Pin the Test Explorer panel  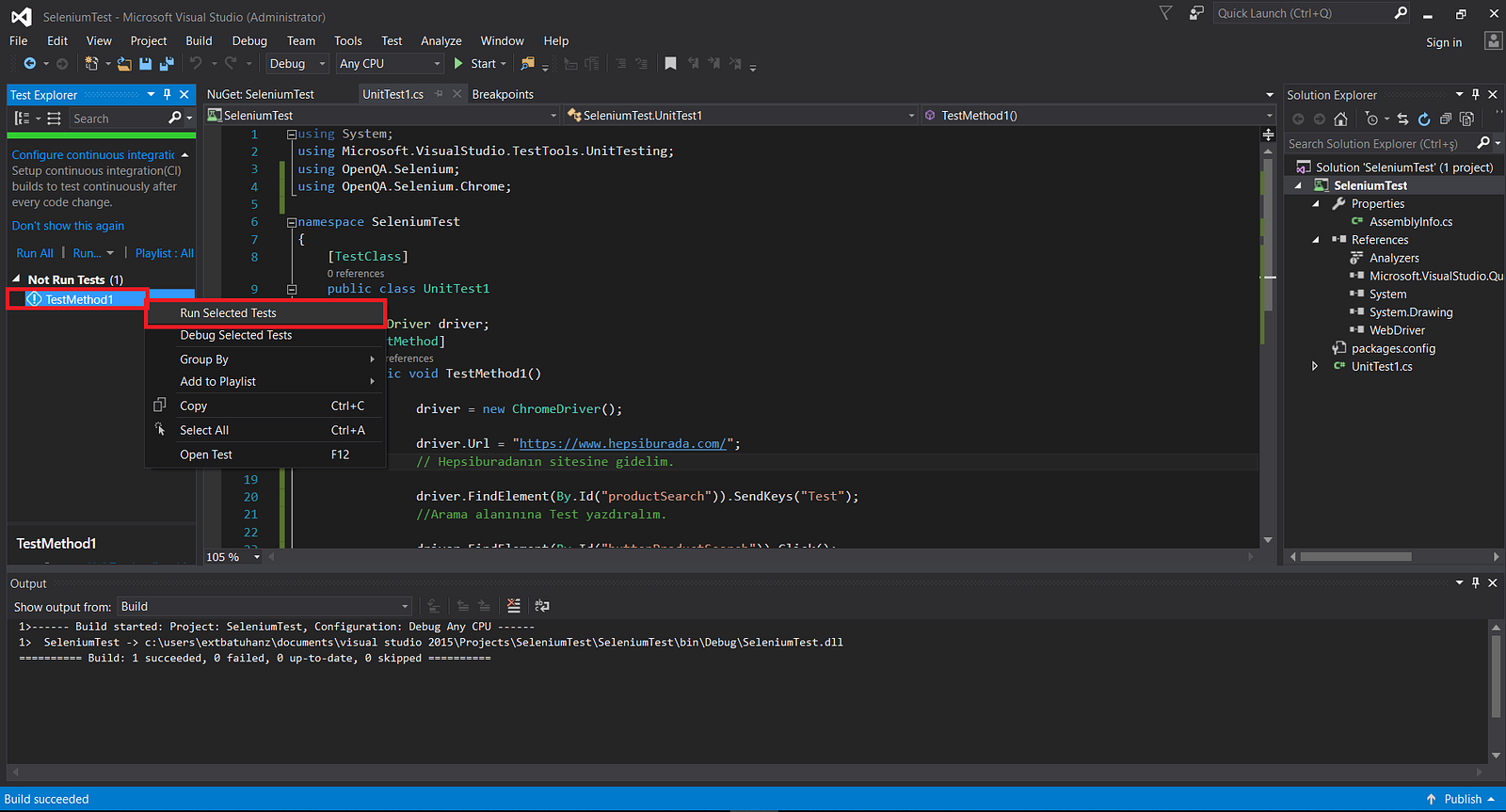[x=168, y=94]
